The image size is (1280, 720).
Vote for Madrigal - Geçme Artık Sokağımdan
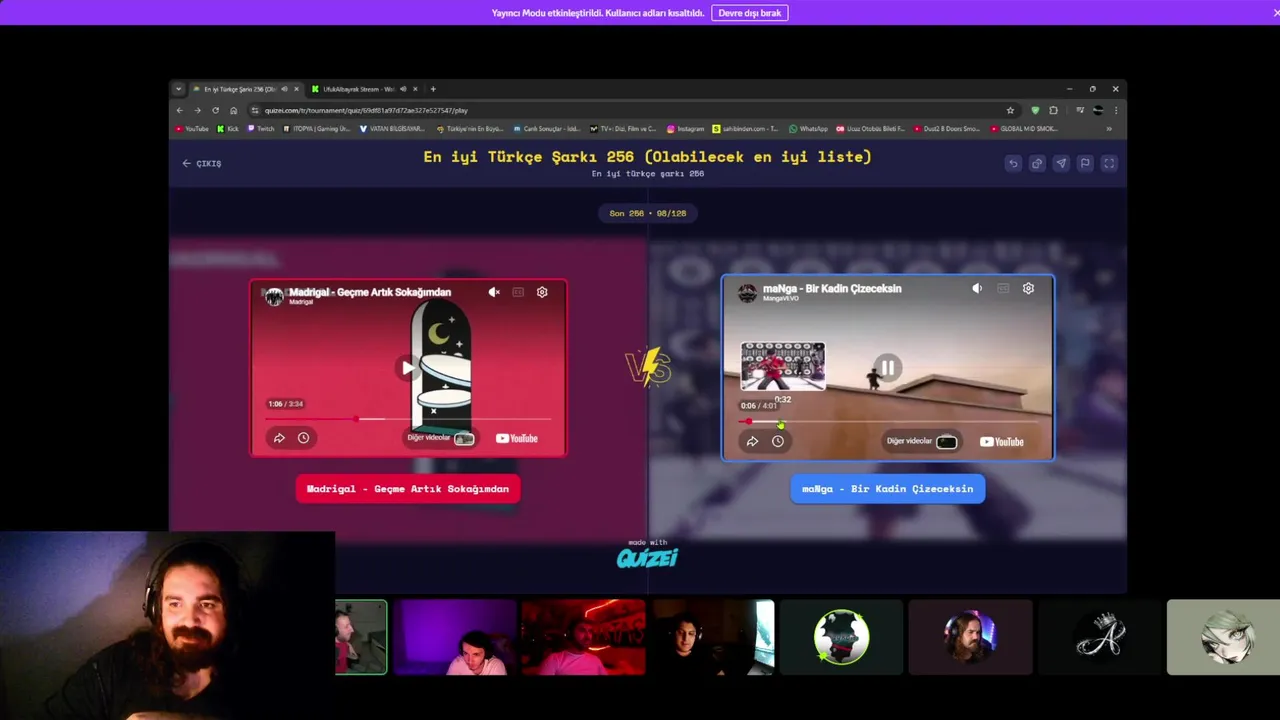click(x=408, y=489)
